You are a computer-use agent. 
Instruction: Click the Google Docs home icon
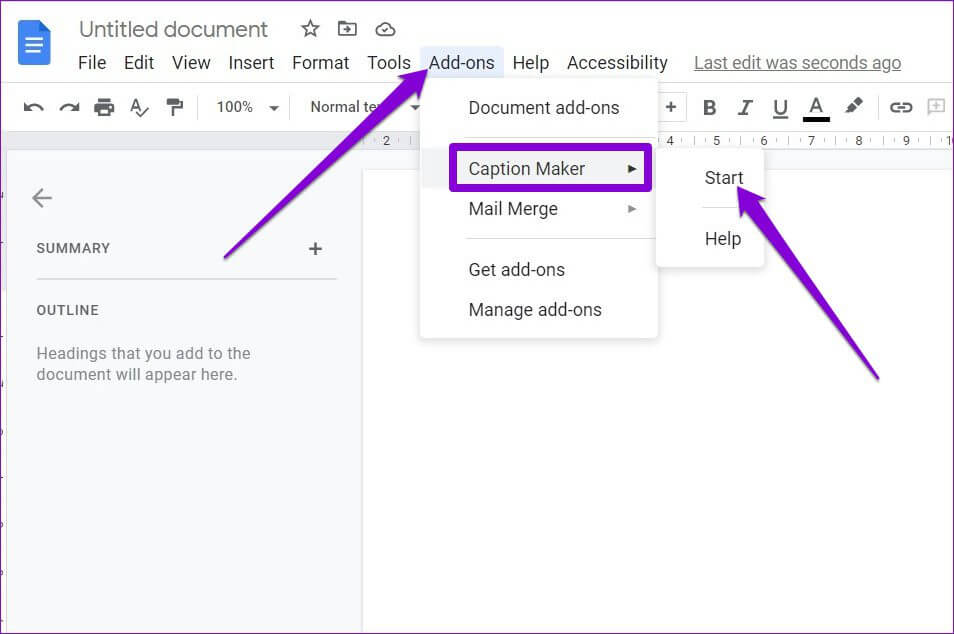(x=34, y=43)
